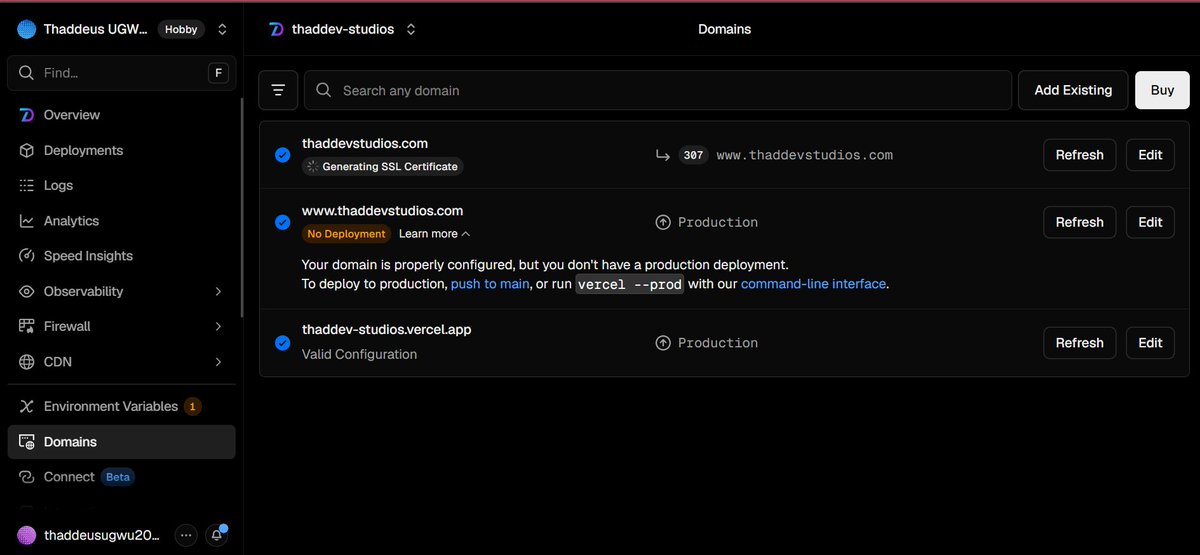This screenshot has width=1200, height=555.
Task: Click the No Deployment warning badge
Action: [347, 234]
